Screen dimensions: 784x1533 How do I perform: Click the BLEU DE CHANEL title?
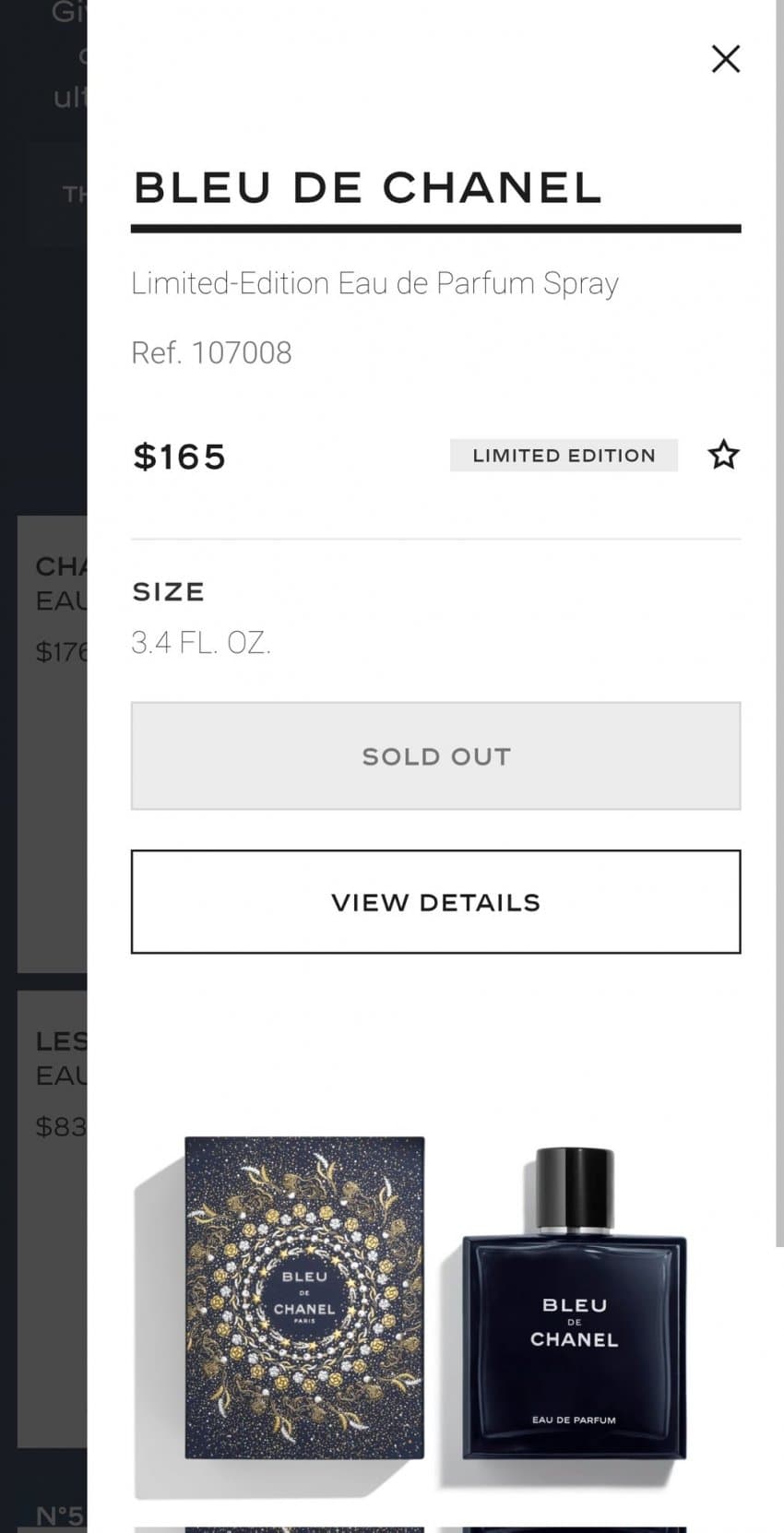(367, 188)
